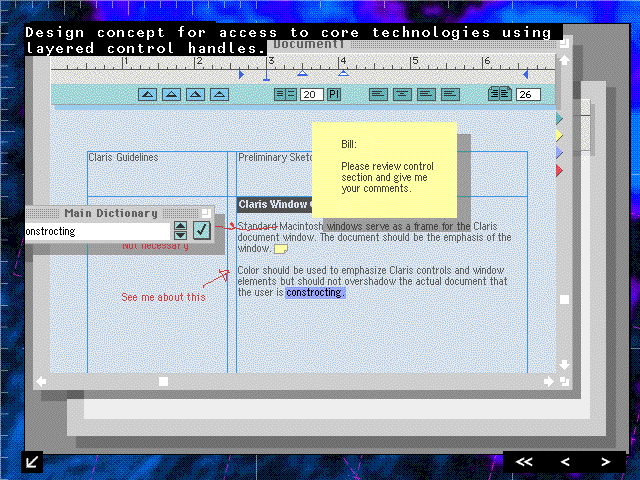Viewport: 640px width, 480px height.
Task: Click the vertical scrollbar up arrow
Action: click(x=564, y=60)
